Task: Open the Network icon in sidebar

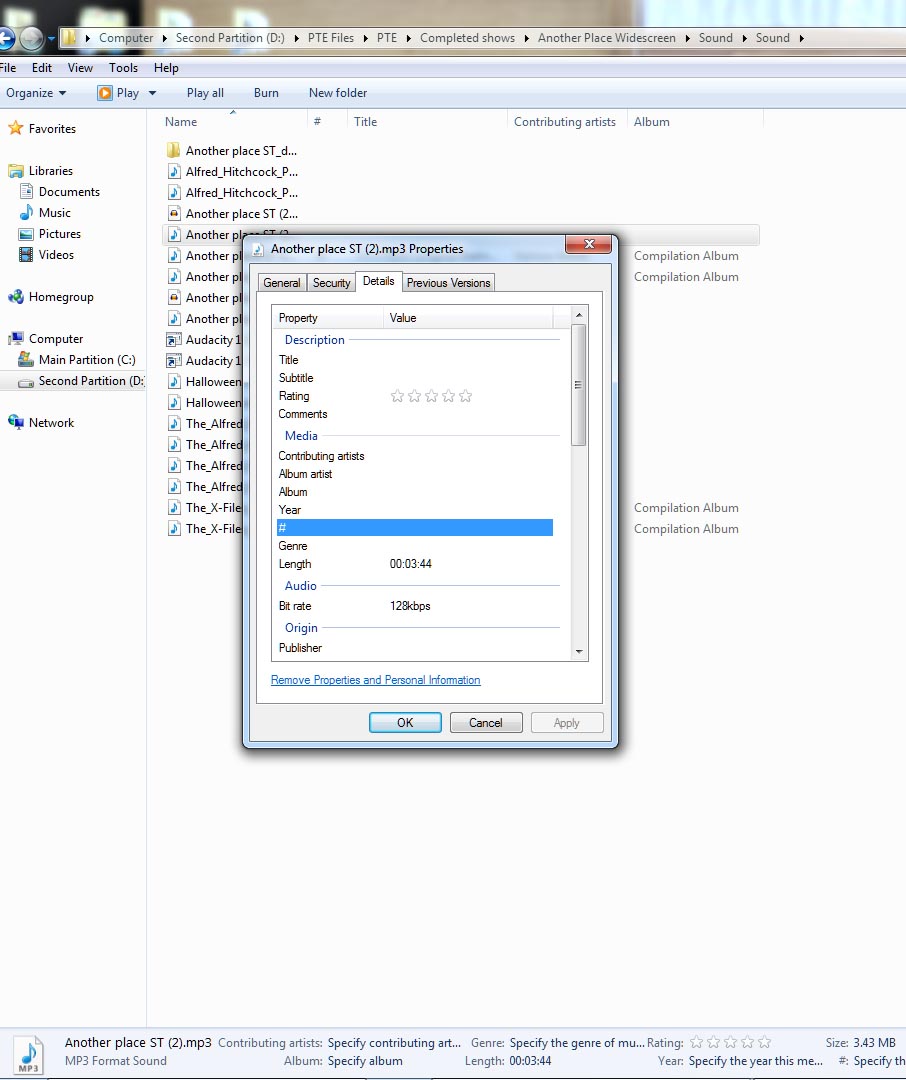Action: (16, 423)
